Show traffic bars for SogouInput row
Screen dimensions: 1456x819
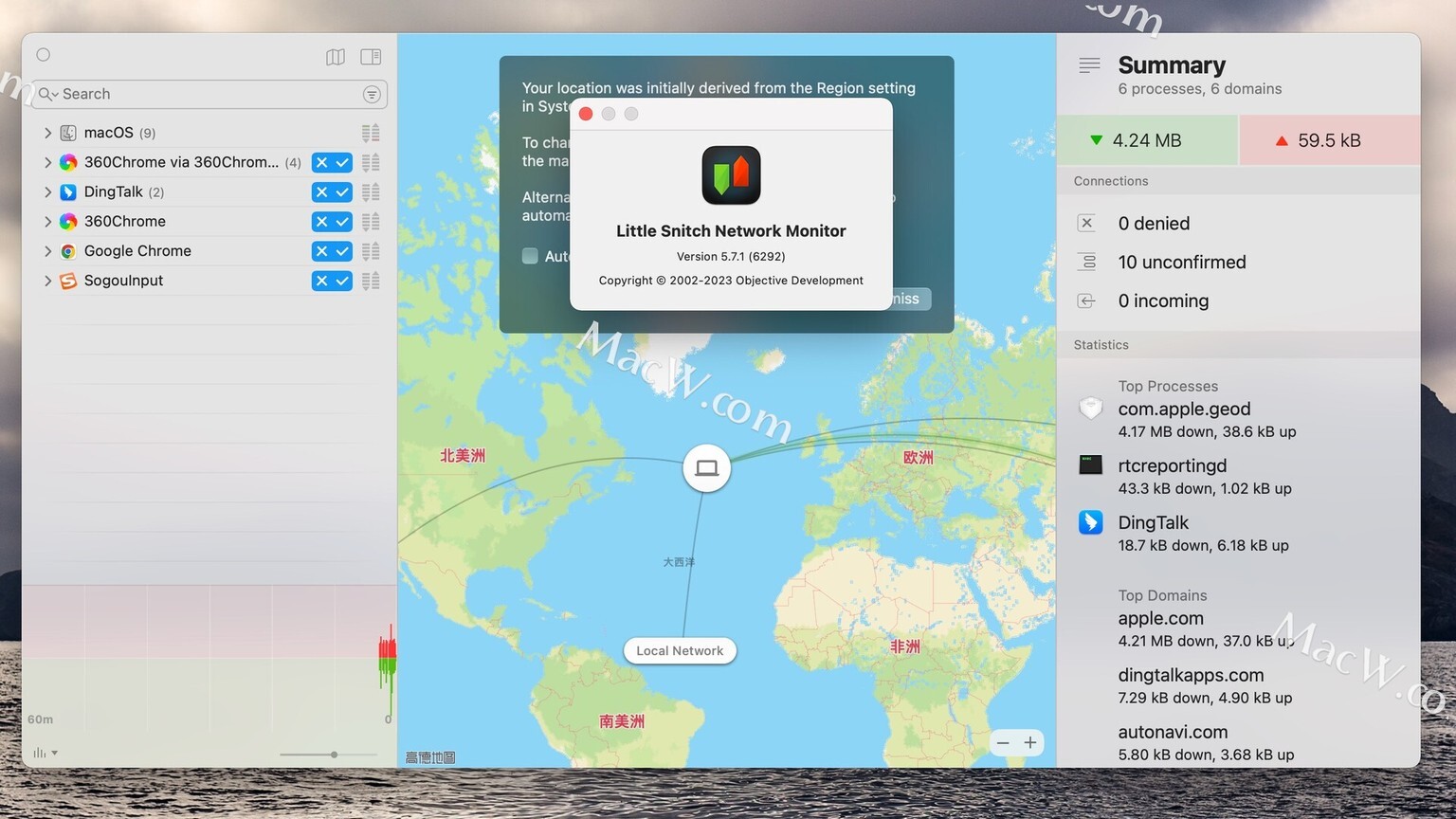click(371, 281)
